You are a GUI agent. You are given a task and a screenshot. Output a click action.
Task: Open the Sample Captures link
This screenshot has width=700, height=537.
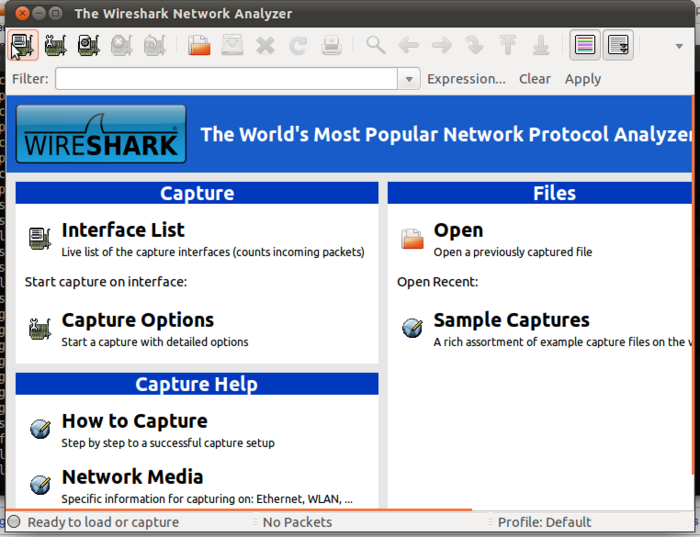[x=511, y=320]
